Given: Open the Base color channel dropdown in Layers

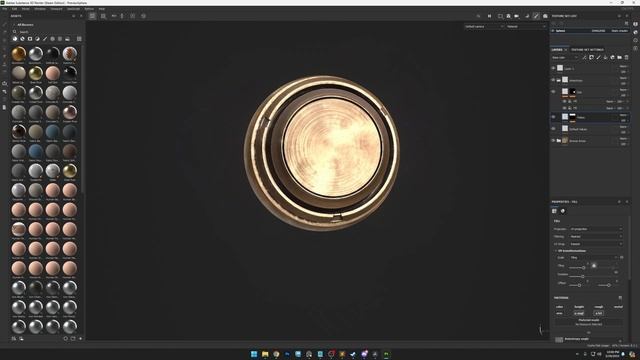Looking at the screenshot, I should [x=565, y=58].
